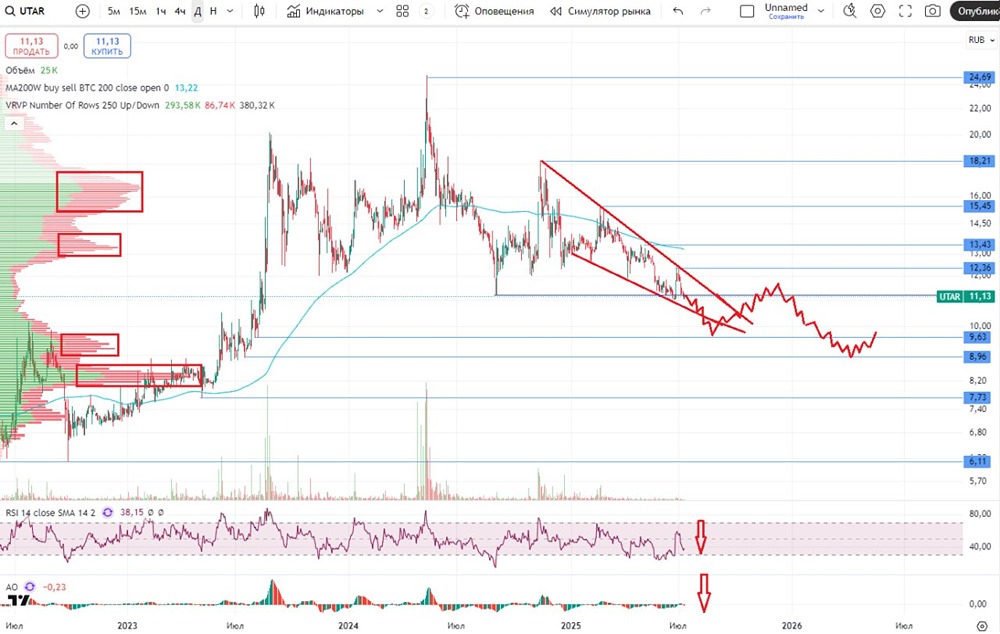Click the RSI indicator legend label
This screenshot has height=634, width=1000.
[50, 512]
